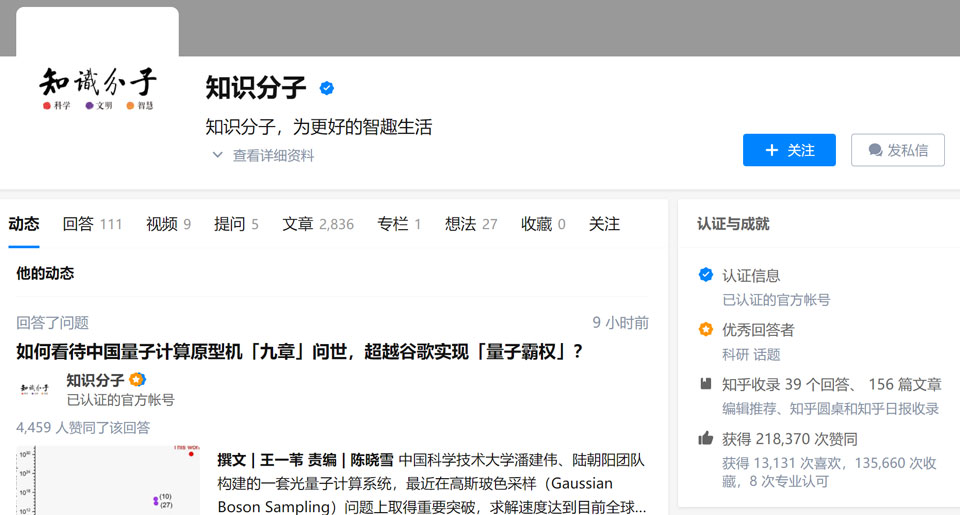
Task: Click 已认证的官方帐号 in the sidebar
Action: [x=776, y=300]
